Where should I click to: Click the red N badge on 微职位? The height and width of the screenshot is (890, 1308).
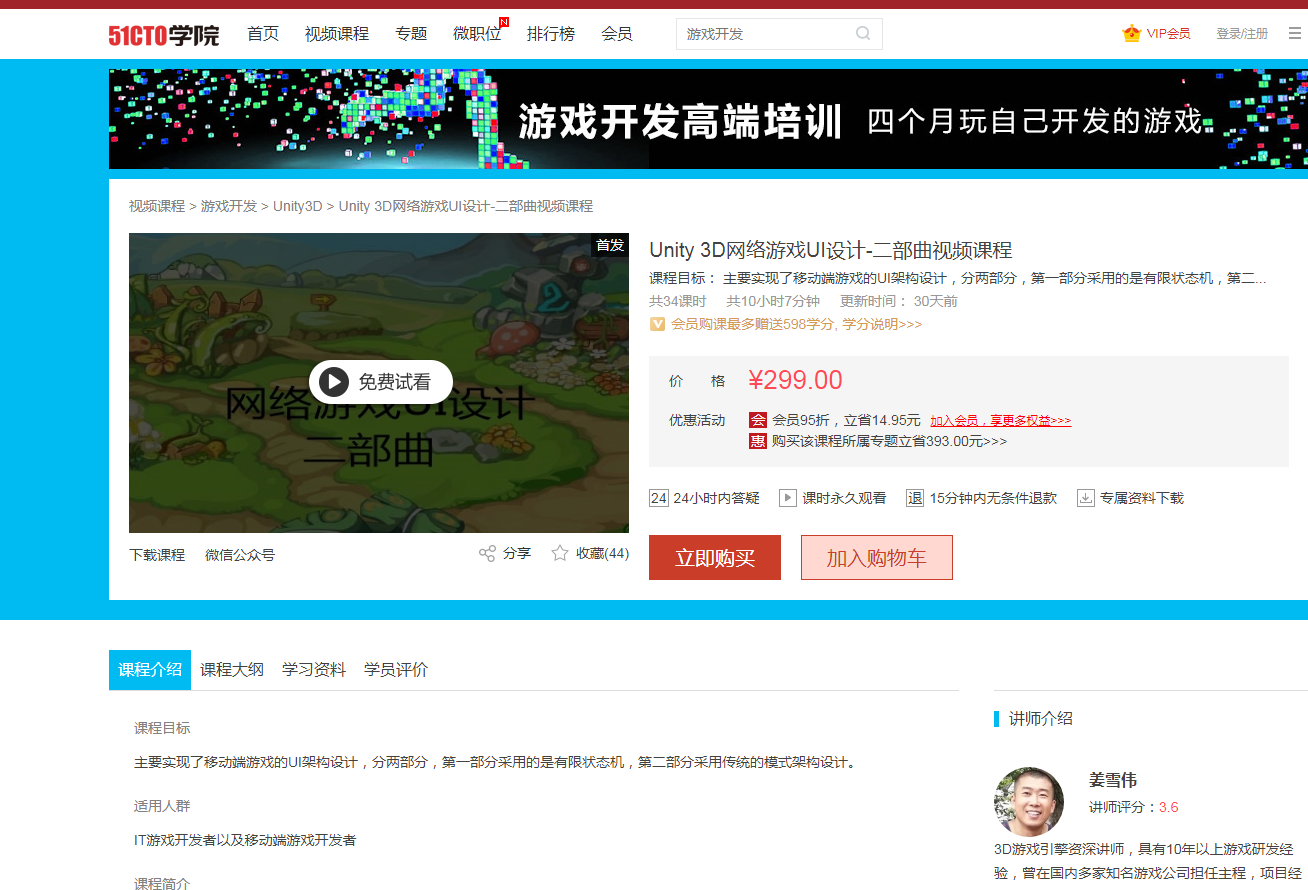504,22
